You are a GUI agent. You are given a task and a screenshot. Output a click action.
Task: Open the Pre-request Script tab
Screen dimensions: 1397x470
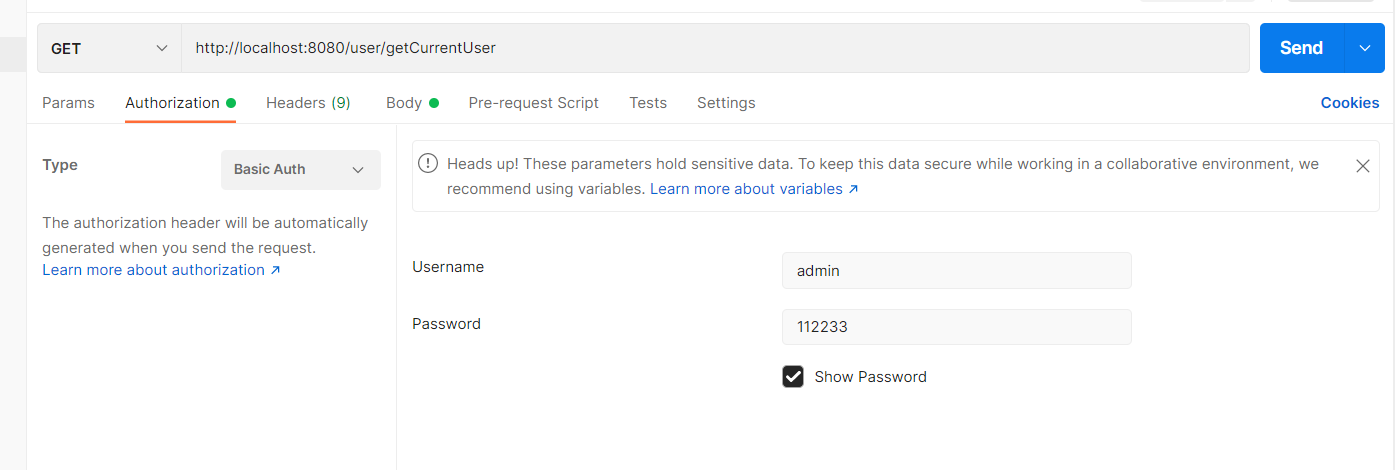534,103
